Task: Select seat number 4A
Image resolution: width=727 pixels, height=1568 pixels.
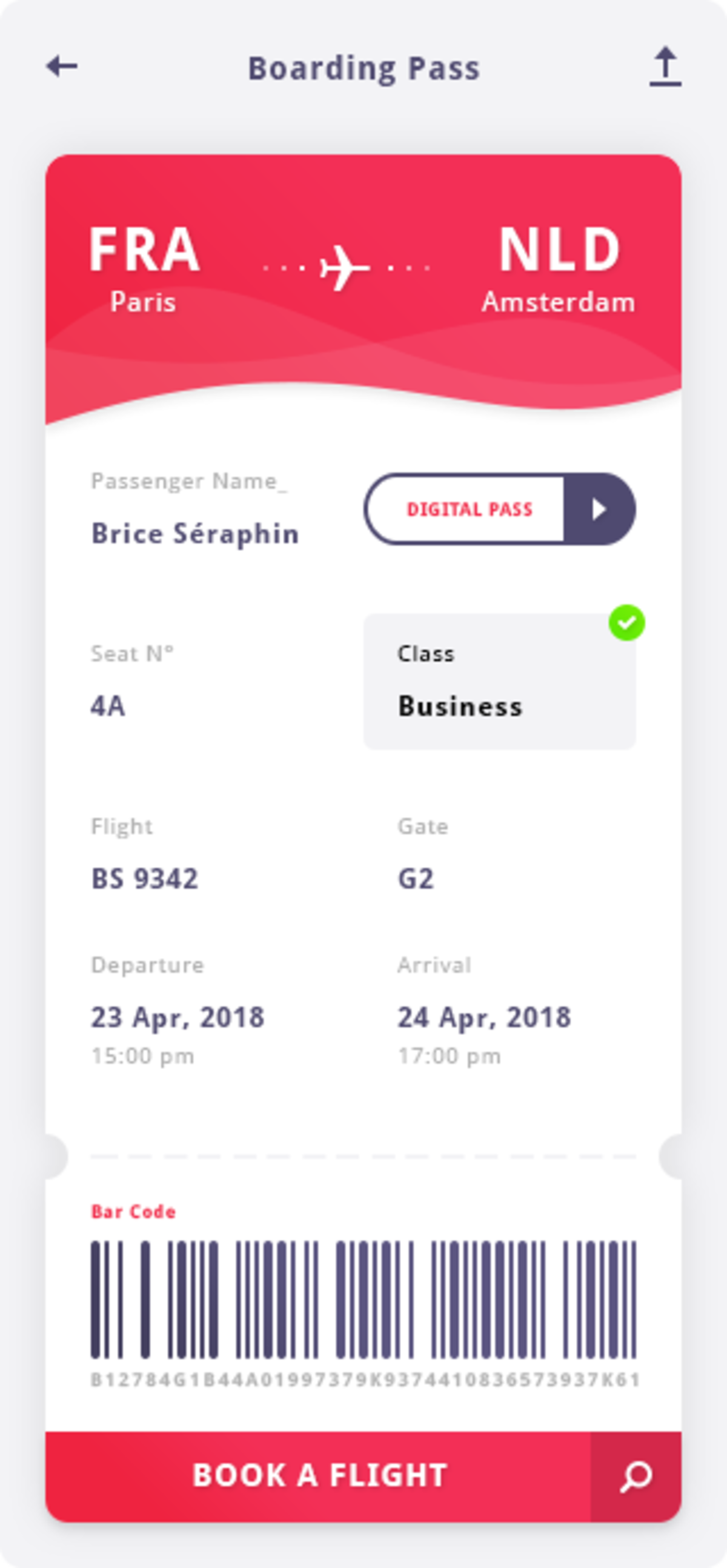Action: point(108,706)
